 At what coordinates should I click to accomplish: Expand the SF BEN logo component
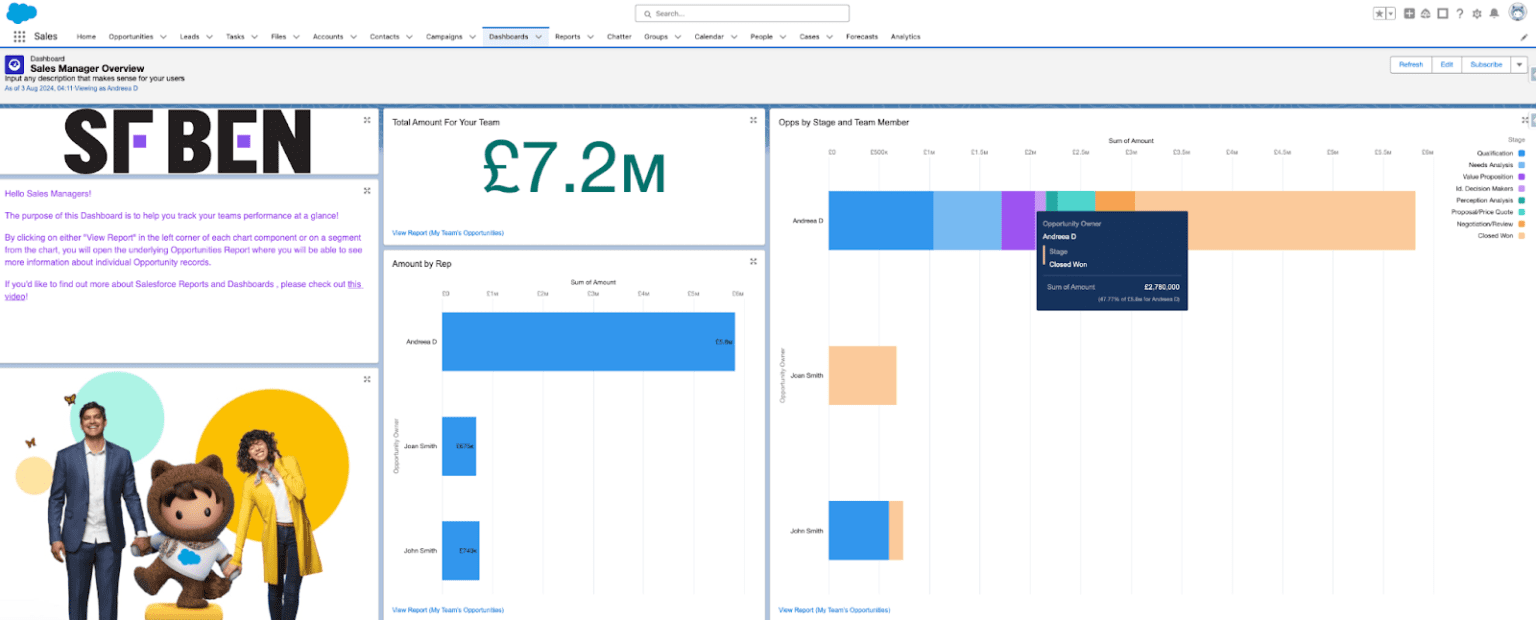click(x=367, y=120)
